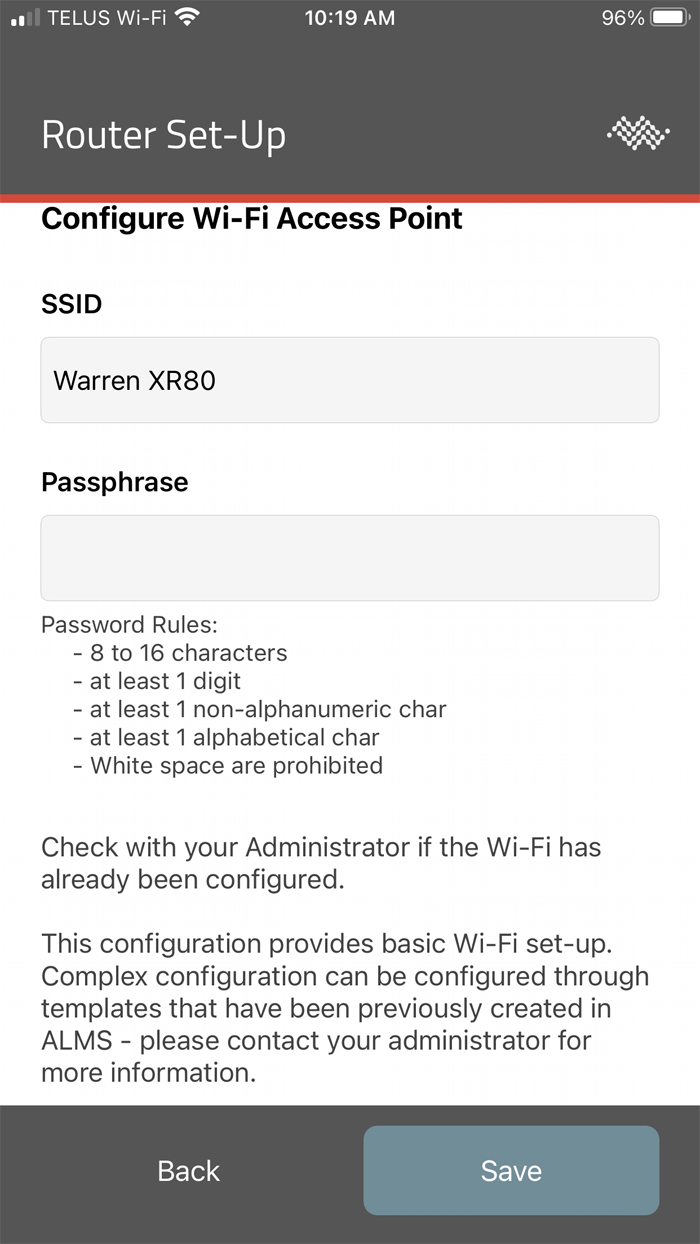
Task: Click the Passphrase label
Action: pos(115,482)
